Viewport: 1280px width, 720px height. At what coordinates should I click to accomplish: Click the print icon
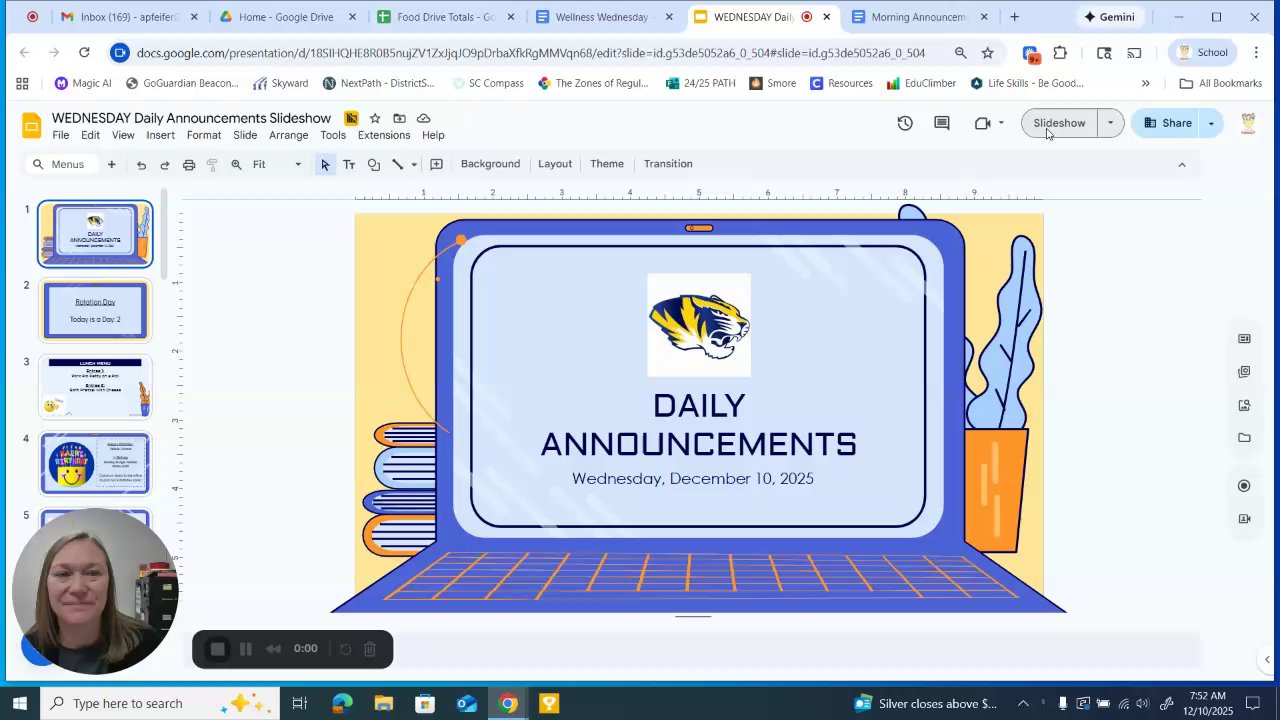[188, 164]
